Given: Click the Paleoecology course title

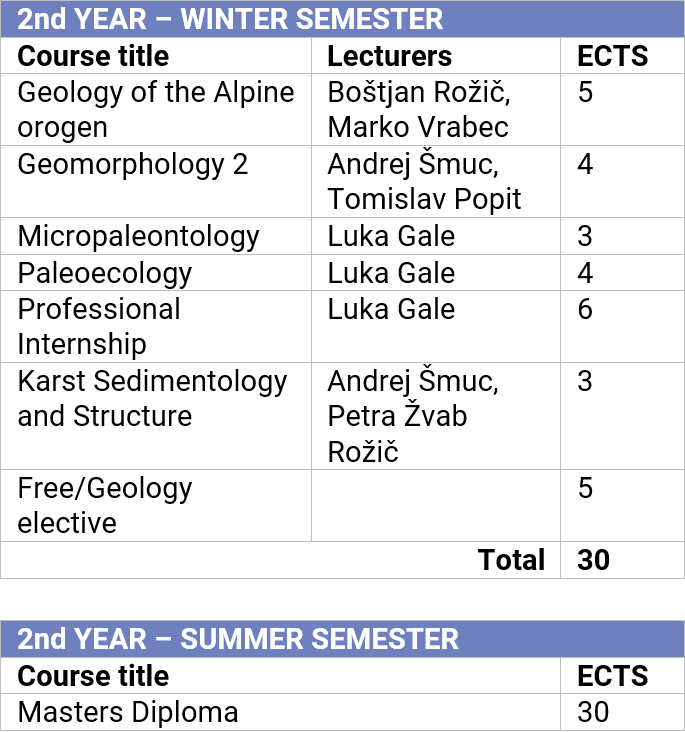Looking at the screenshot, I should coord(105,273).
